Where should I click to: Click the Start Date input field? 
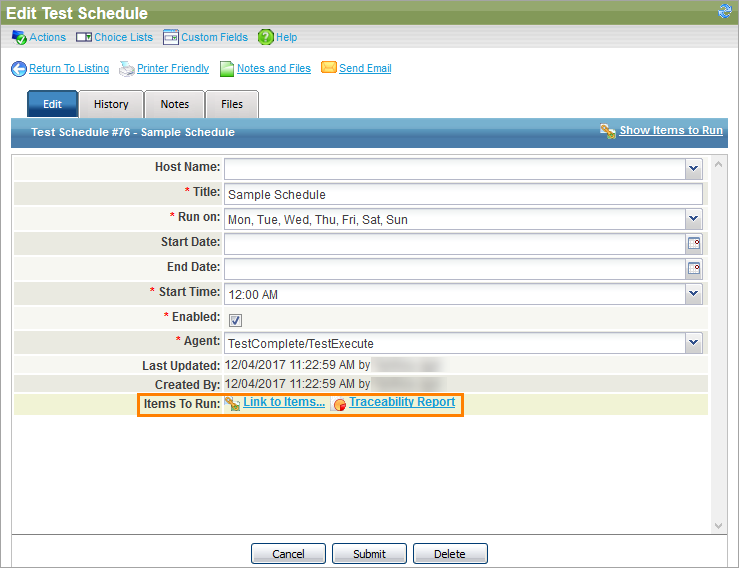[455, 244]
